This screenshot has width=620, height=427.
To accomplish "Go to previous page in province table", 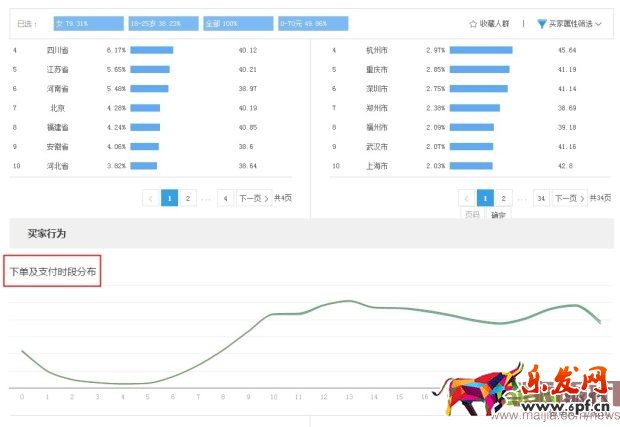I will (151, 198).
